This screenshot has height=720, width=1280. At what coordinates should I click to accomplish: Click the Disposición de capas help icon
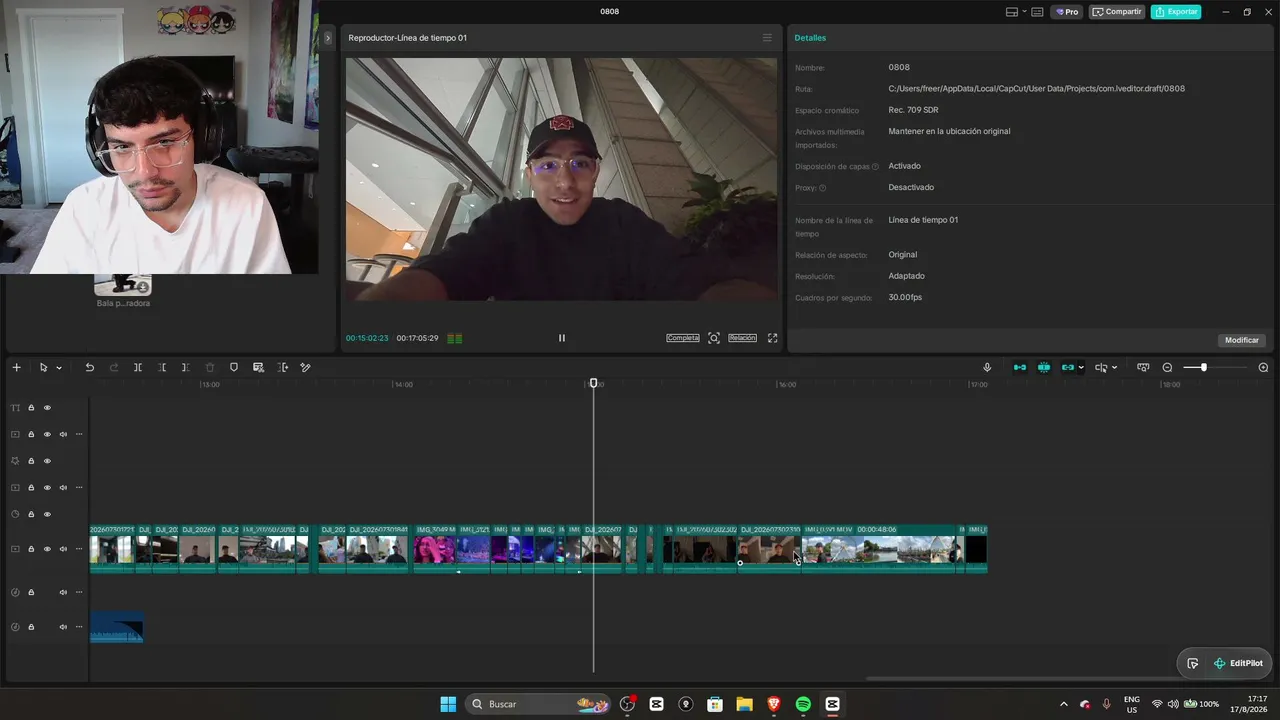[x=875, y=167]
